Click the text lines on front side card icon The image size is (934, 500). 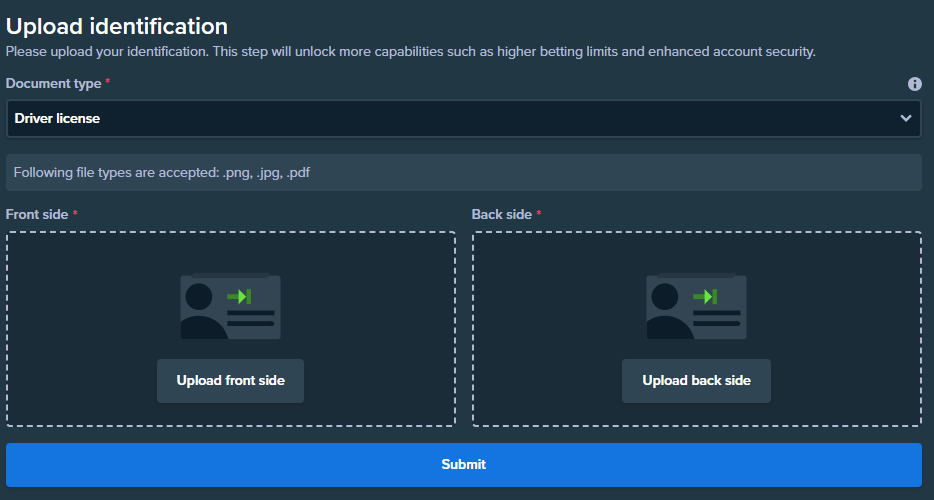[250, 318]
